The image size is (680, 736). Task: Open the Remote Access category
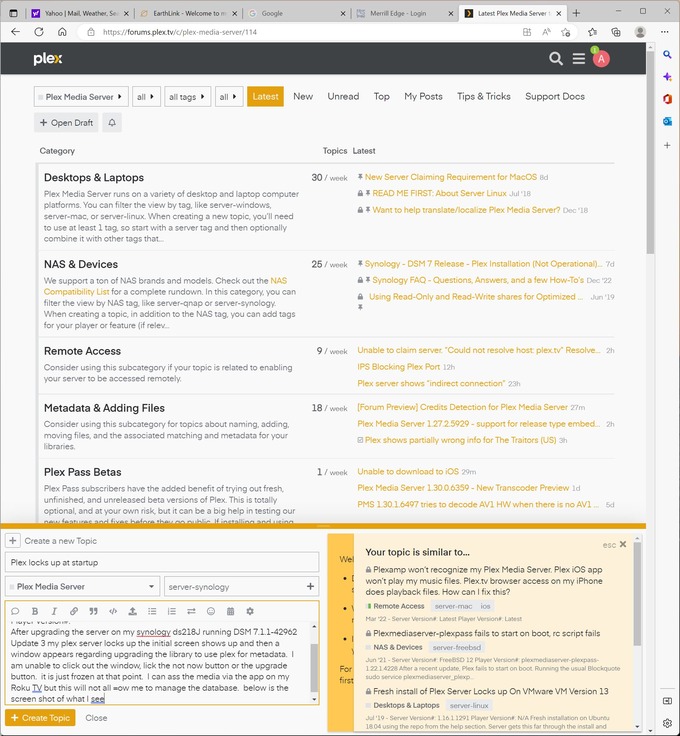point(82,351)
